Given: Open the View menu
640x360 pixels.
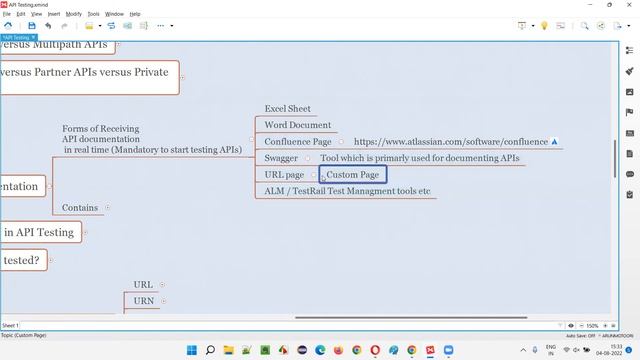Looking at the screenshot, I should [x=36, y=14].
